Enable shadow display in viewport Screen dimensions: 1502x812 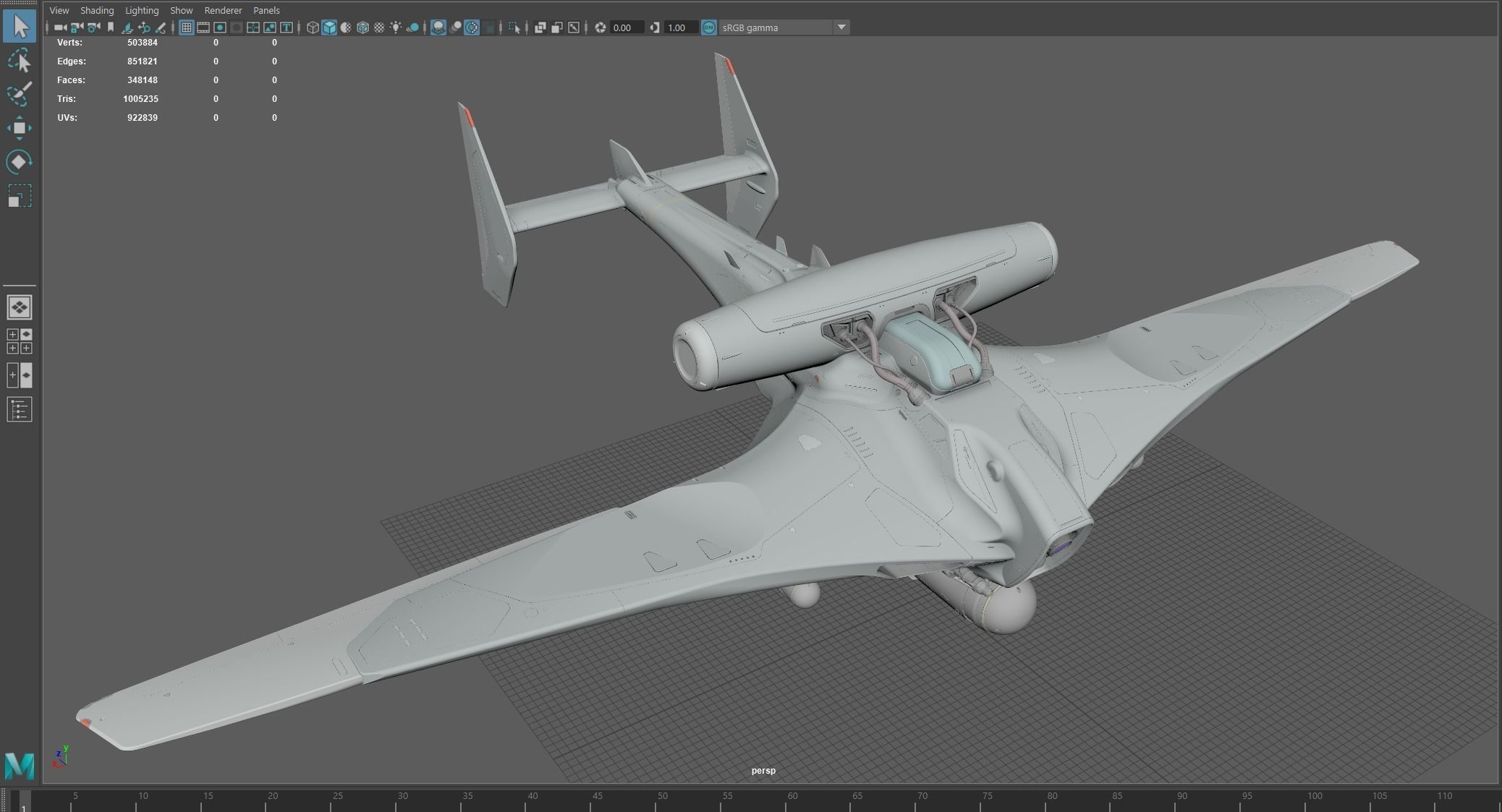(411, 27)
